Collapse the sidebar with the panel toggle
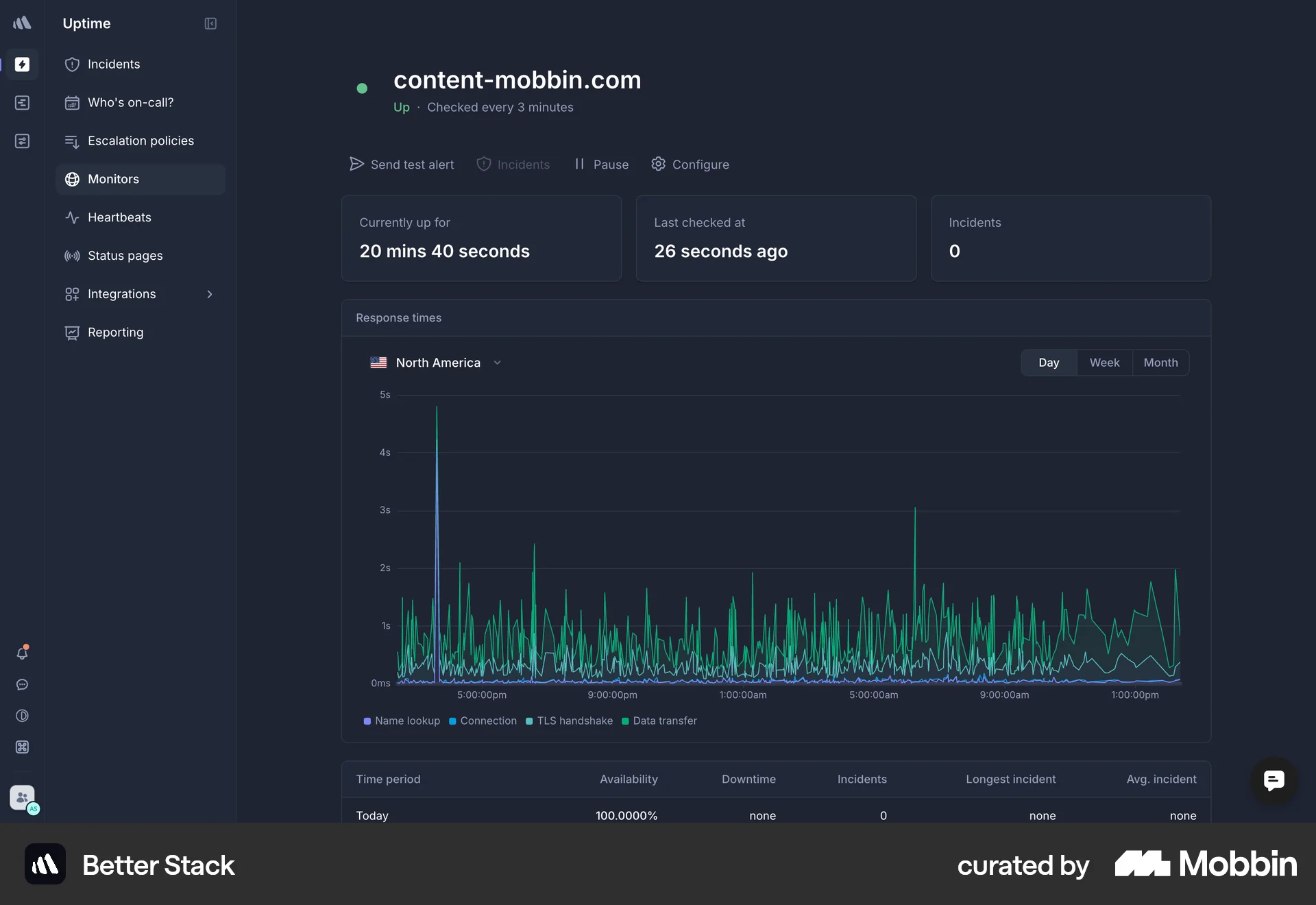The height and width of the screenshot is (905, 1316). click(x=210, y=23)
